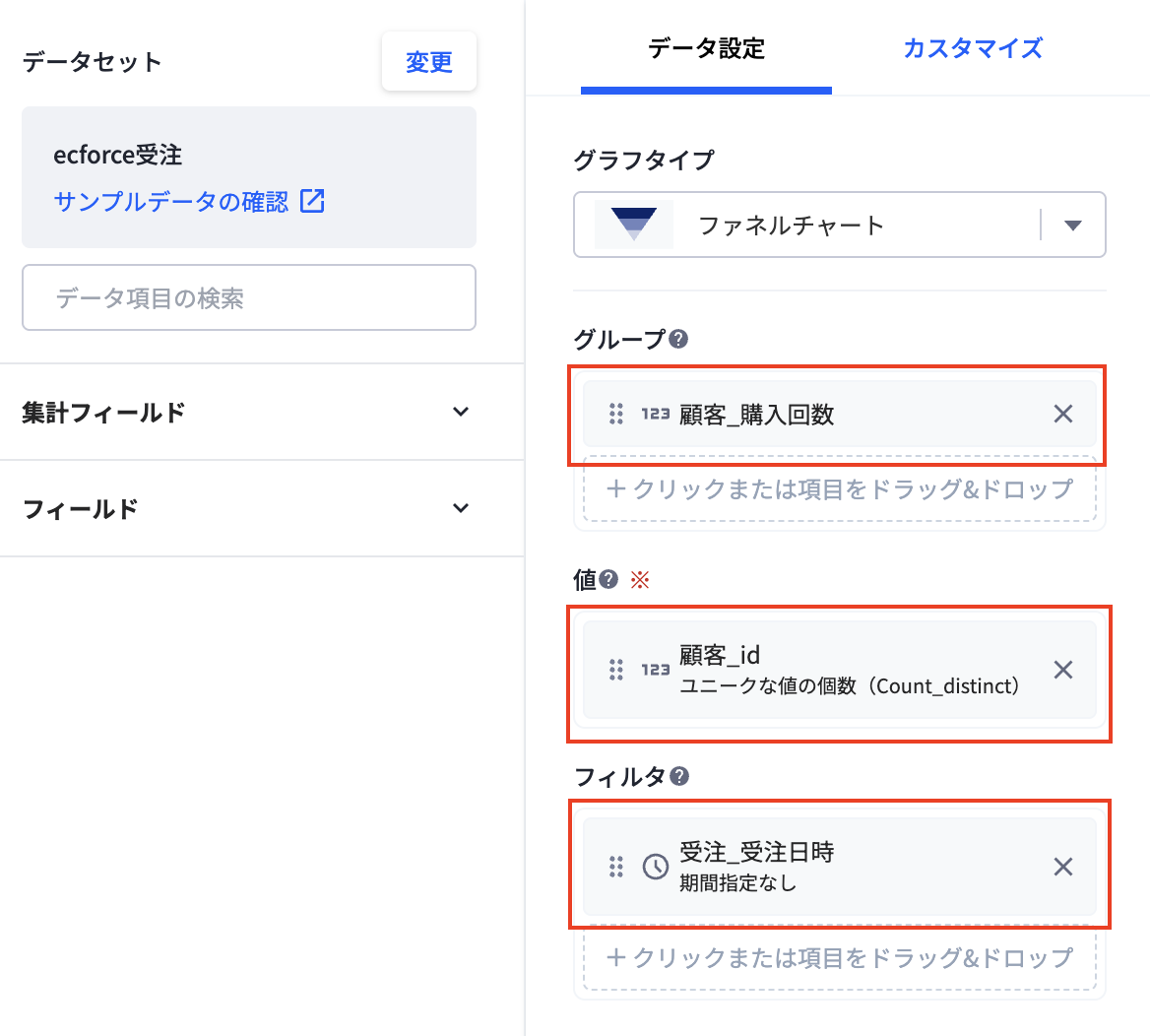The image size is (1150, 1036).
Task: Click the drag handle of 顧客_id
Action: coord(616,669)
